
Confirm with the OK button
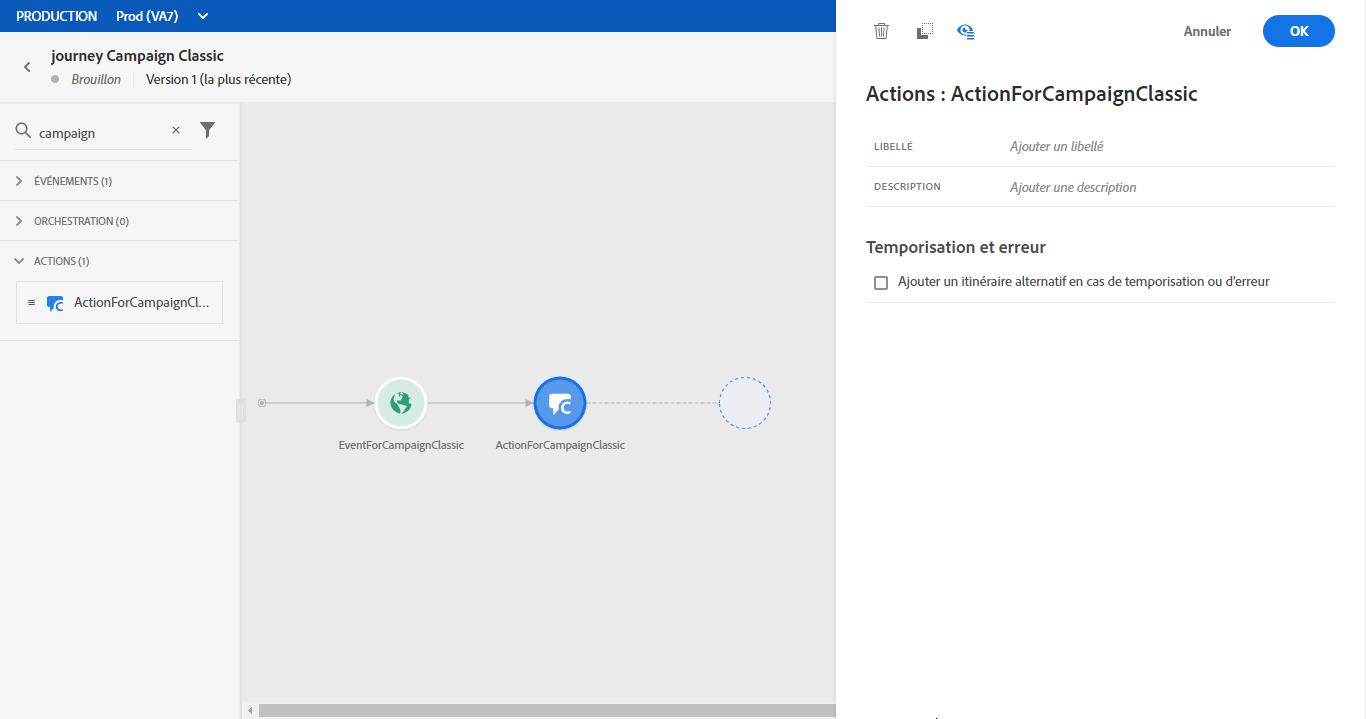click(1299, 31)
